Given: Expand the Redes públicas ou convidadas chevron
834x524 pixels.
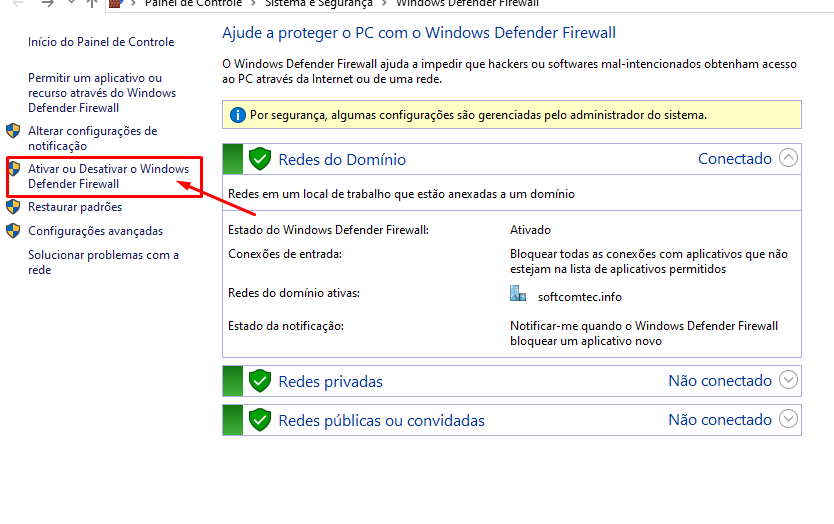Looking at the screenshot, I should [788, 420].
